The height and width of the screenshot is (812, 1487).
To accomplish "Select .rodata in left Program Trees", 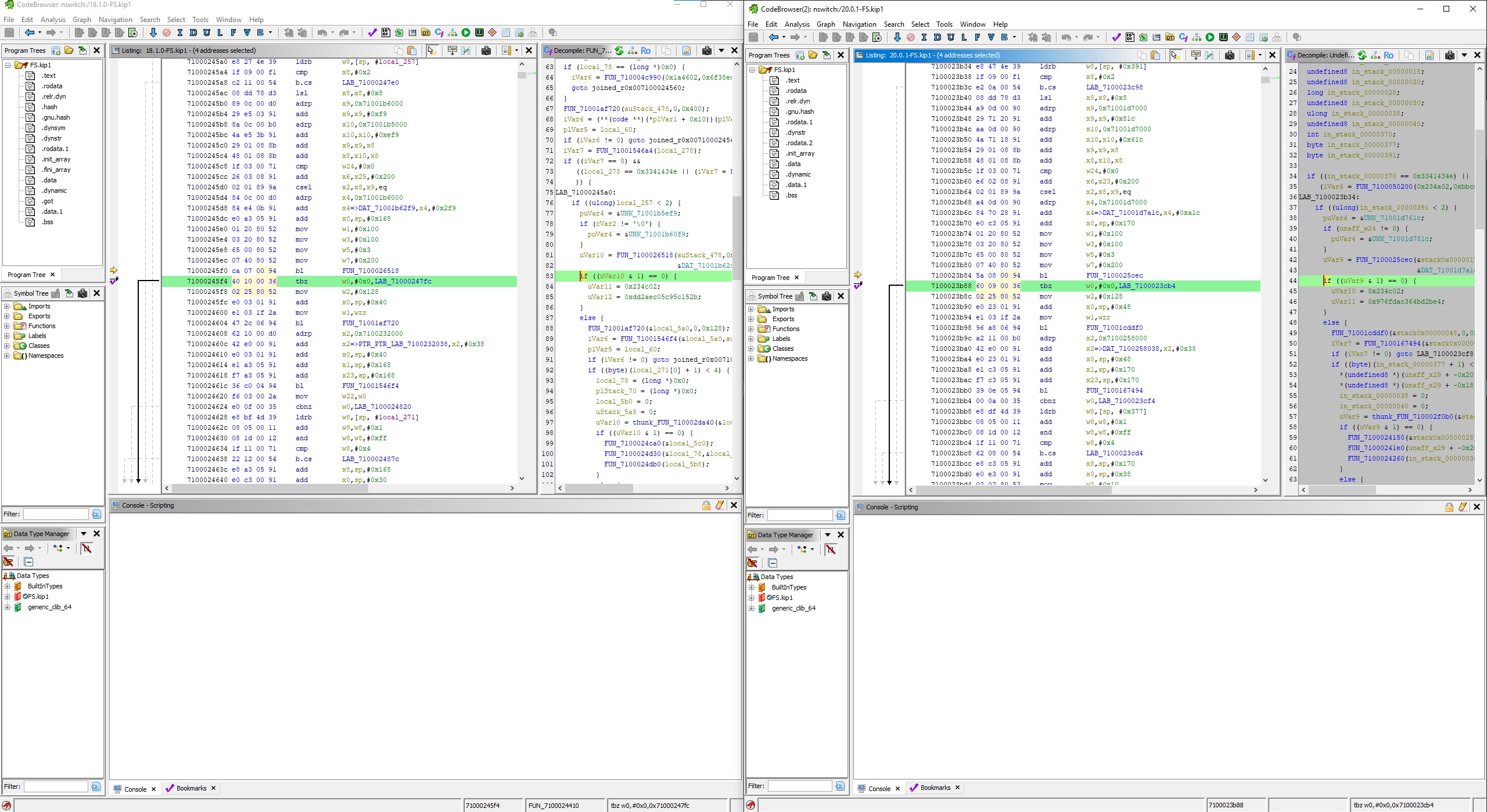I will 52,86.
